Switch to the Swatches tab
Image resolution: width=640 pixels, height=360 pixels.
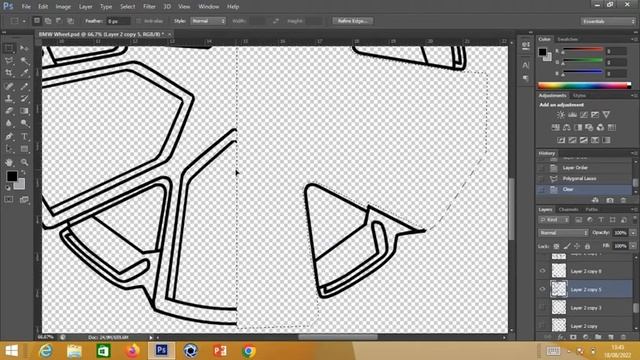(567, 39)
